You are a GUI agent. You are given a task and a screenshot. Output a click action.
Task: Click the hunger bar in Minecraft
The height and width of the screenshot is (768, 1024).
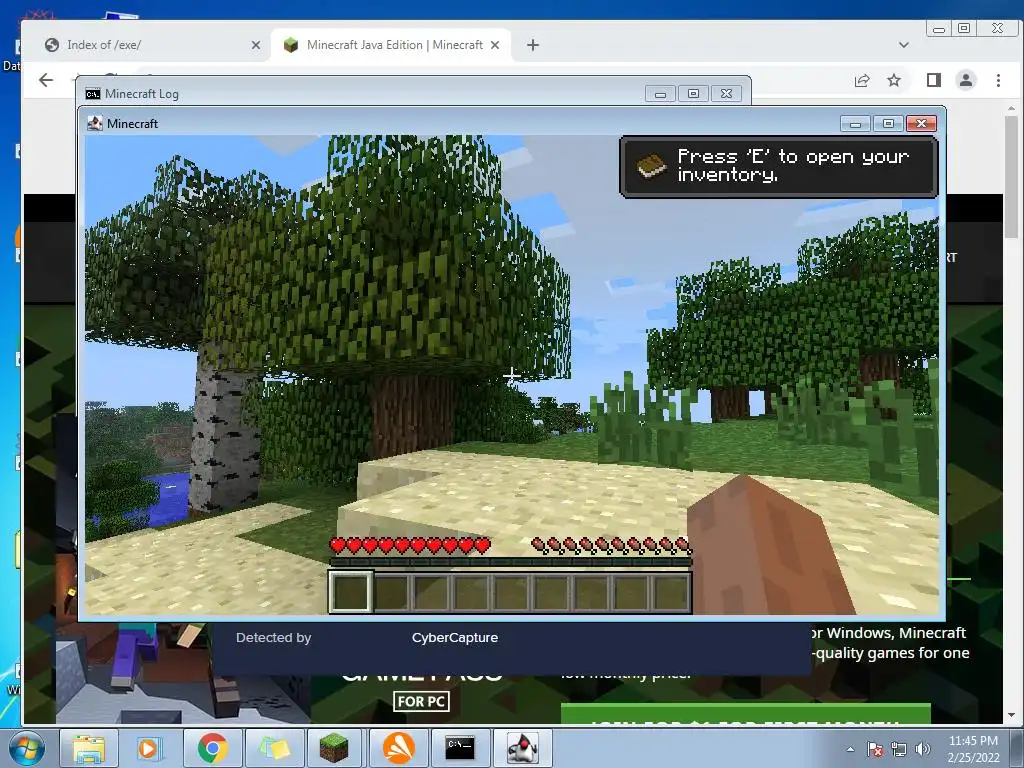point(611,545)
